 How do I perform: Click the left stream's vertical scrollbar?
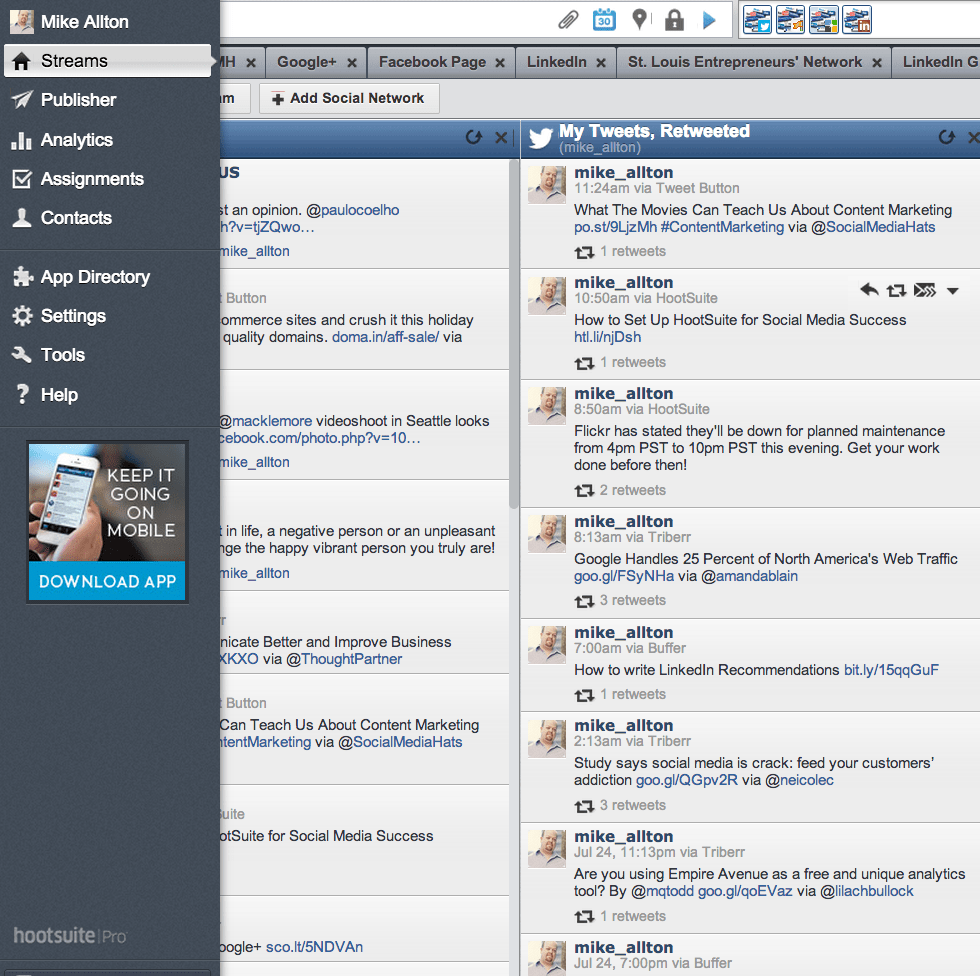[514, 334]
